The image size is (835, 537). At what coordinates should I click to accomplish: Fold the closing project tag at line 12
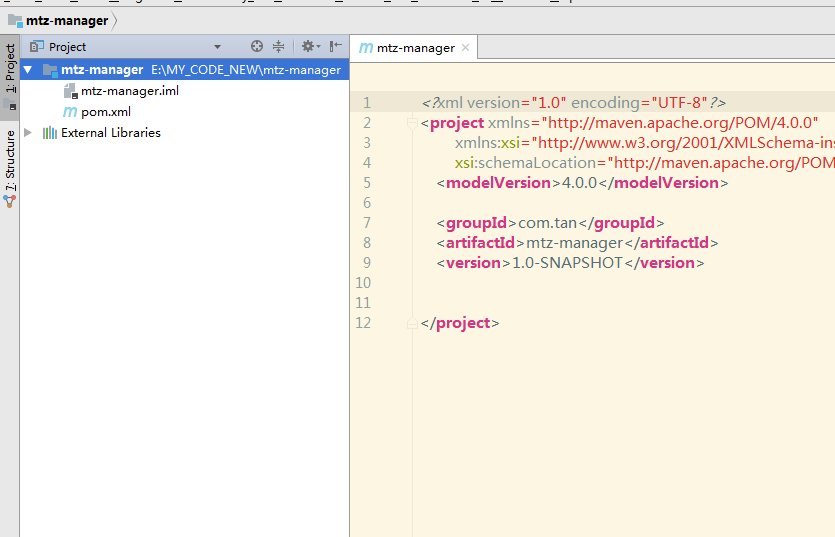coord(411,323)
